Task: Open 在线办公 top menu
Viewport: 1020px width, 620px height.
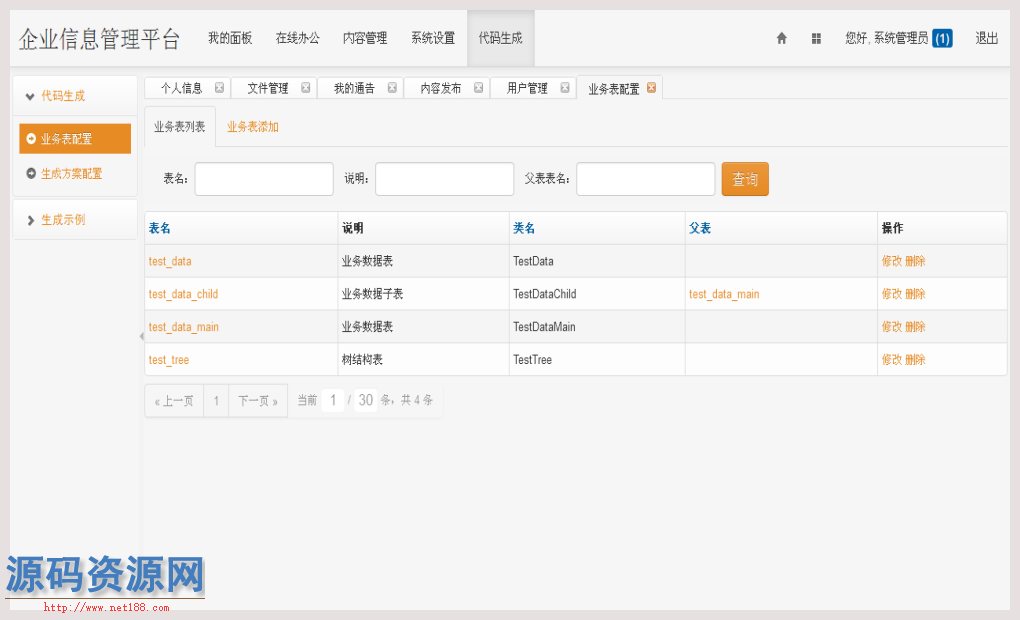Action: [x=297, y=38]
